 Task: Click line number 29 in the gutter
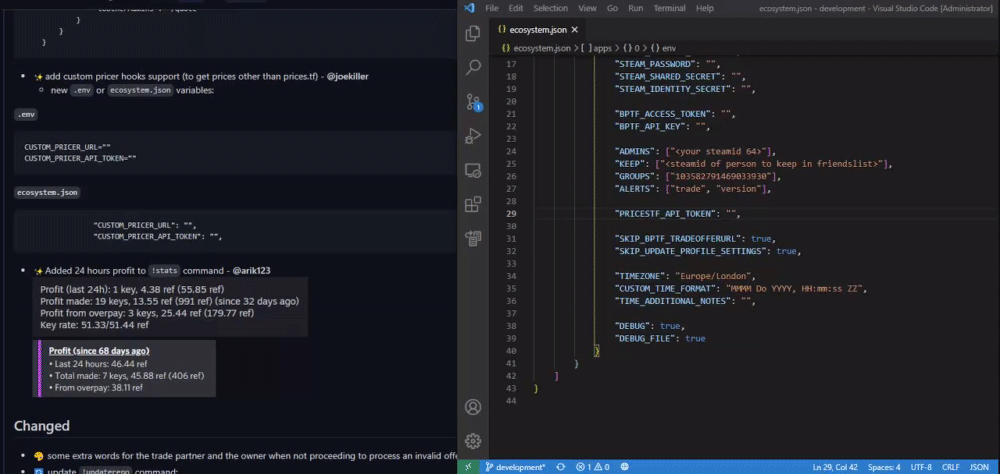coord(511,214)
